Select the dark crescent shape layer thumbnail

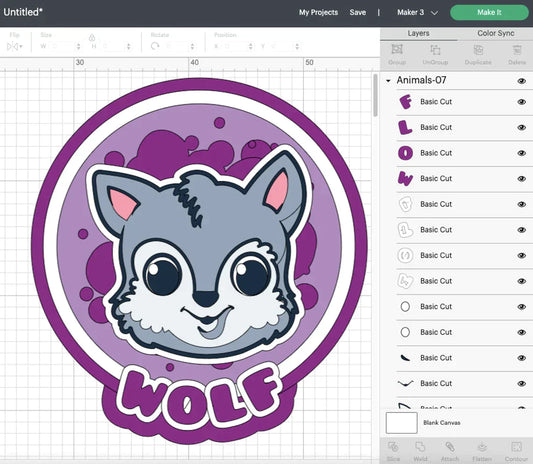[405, 358]
